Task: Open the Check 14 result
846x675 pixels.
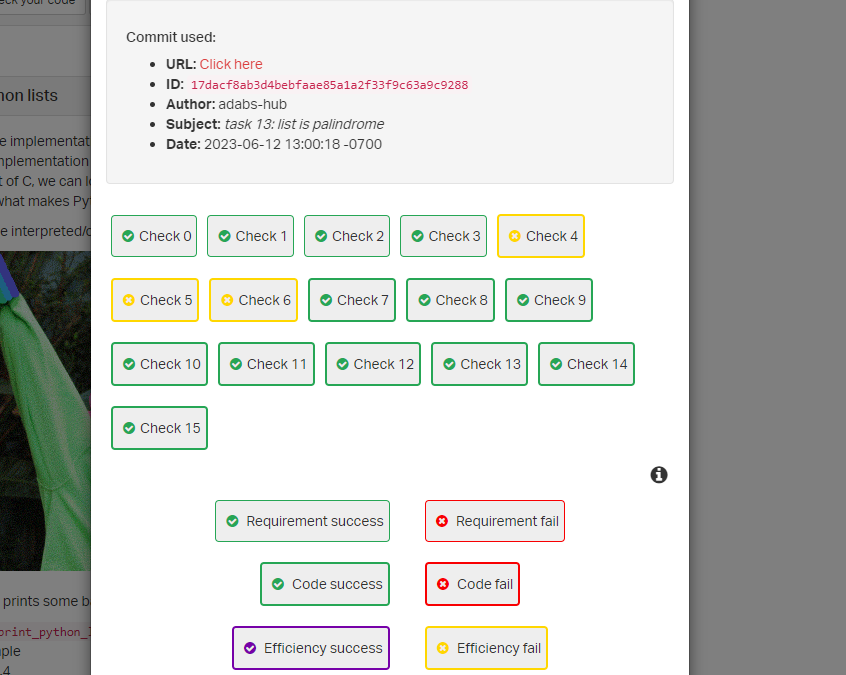Action: (x=586, y=364)
